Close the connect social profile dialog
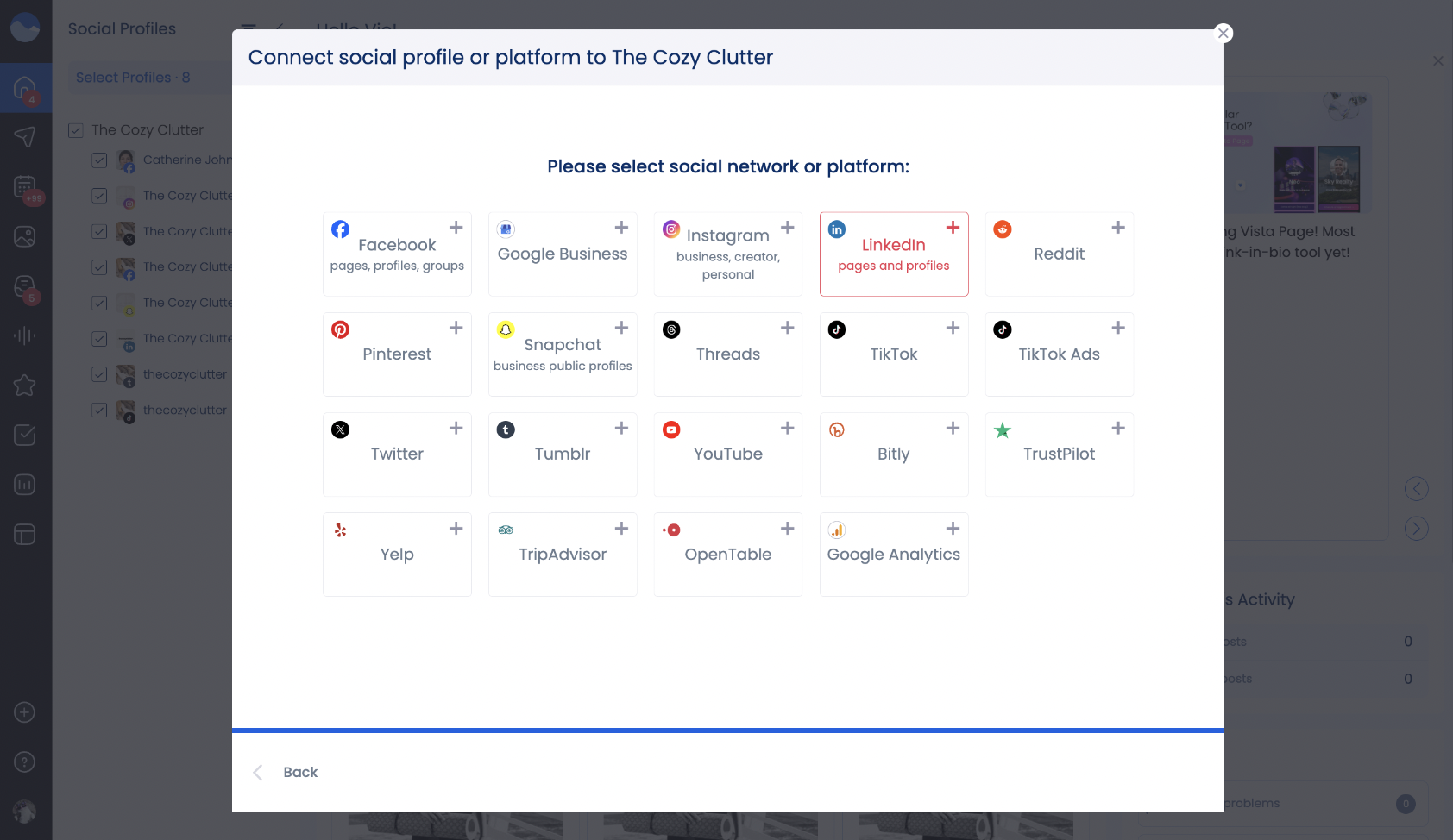The width and height of the screenshot is (1453, 840). (x=1223, y=34)
